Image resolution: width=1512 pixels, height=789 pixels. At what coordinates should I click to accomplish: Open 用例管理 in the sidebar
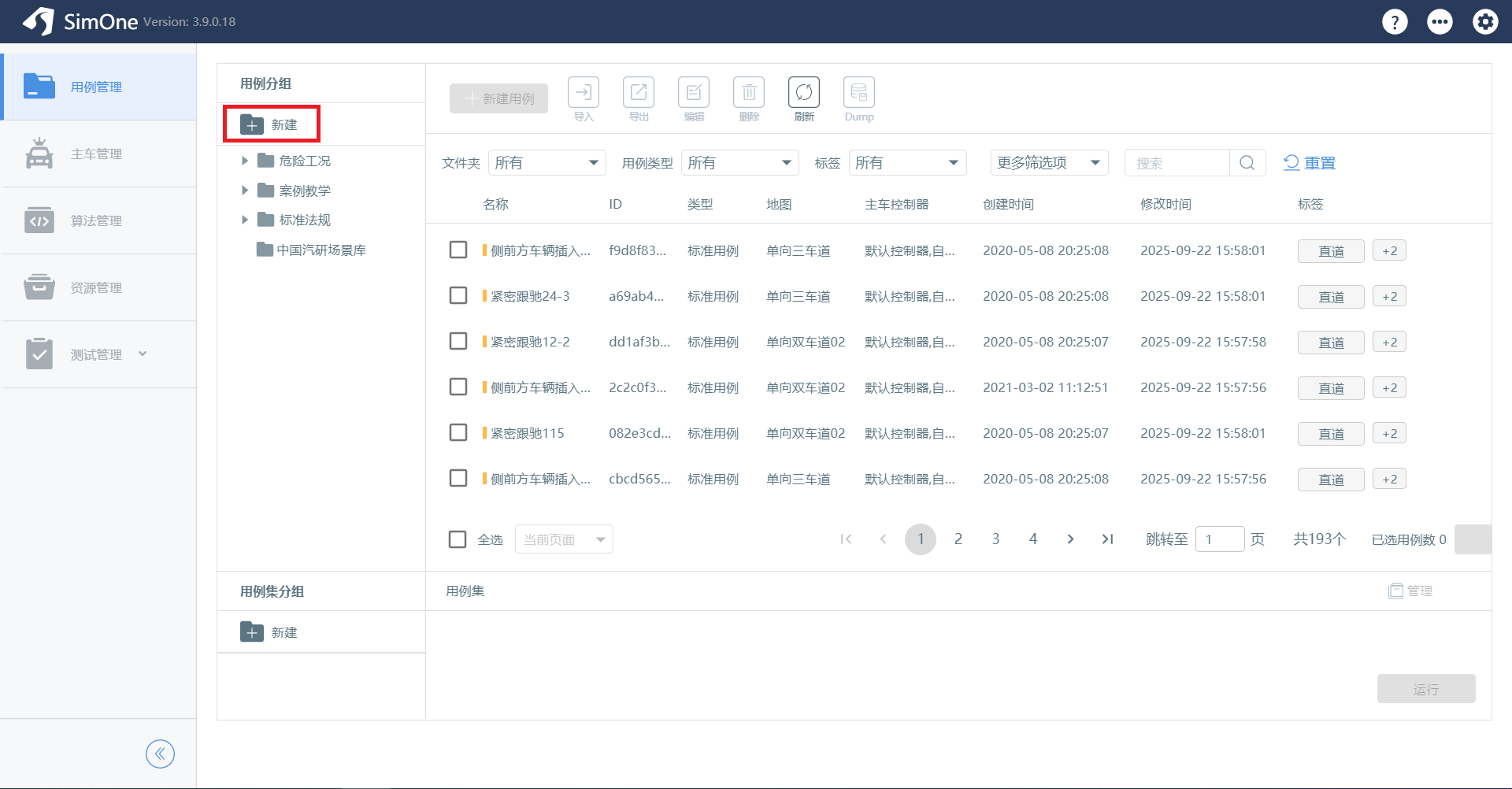click(x=98, y=87)
